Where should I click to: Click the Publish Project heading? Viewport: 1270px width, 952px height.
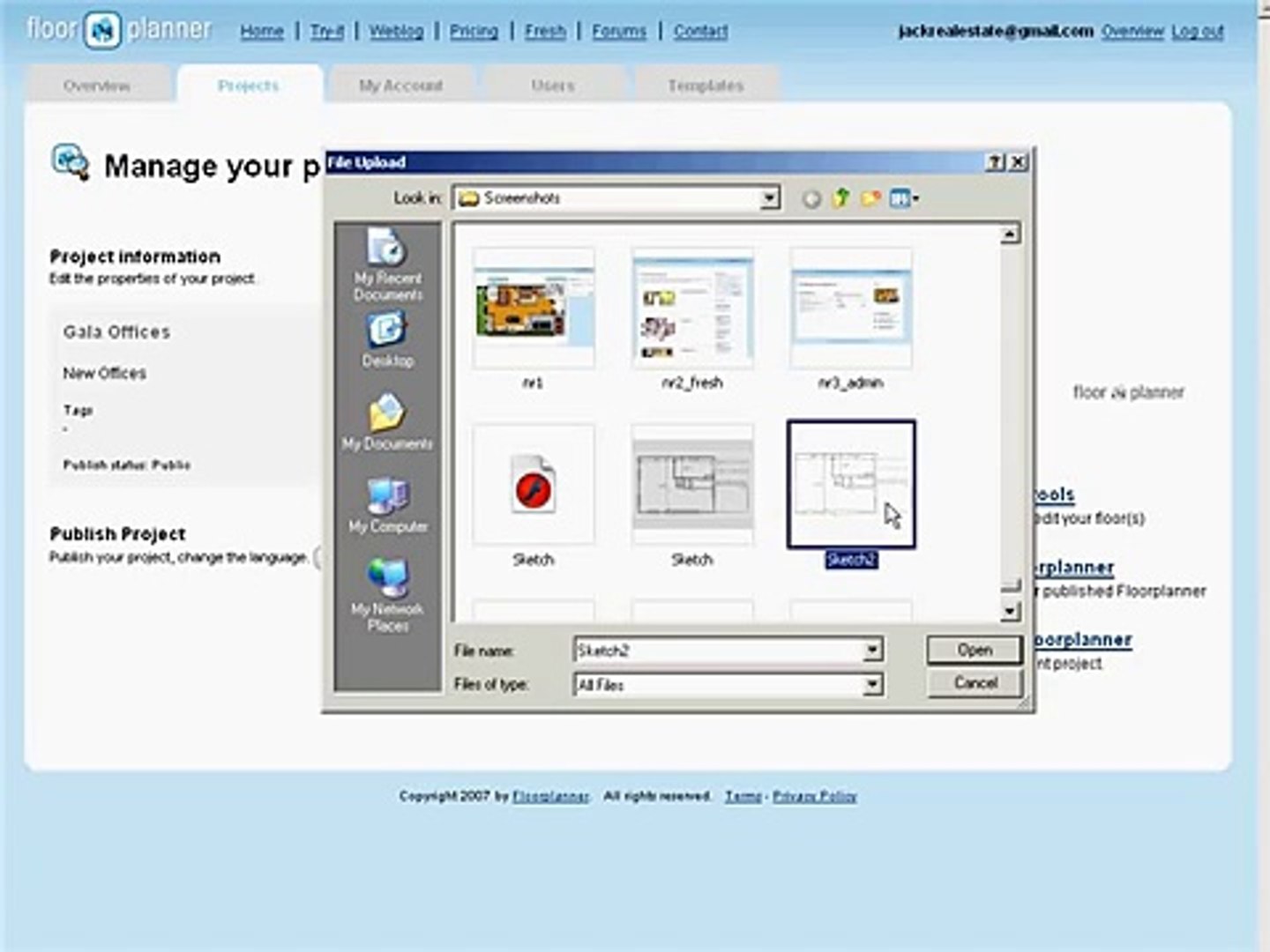pos(117,533)
